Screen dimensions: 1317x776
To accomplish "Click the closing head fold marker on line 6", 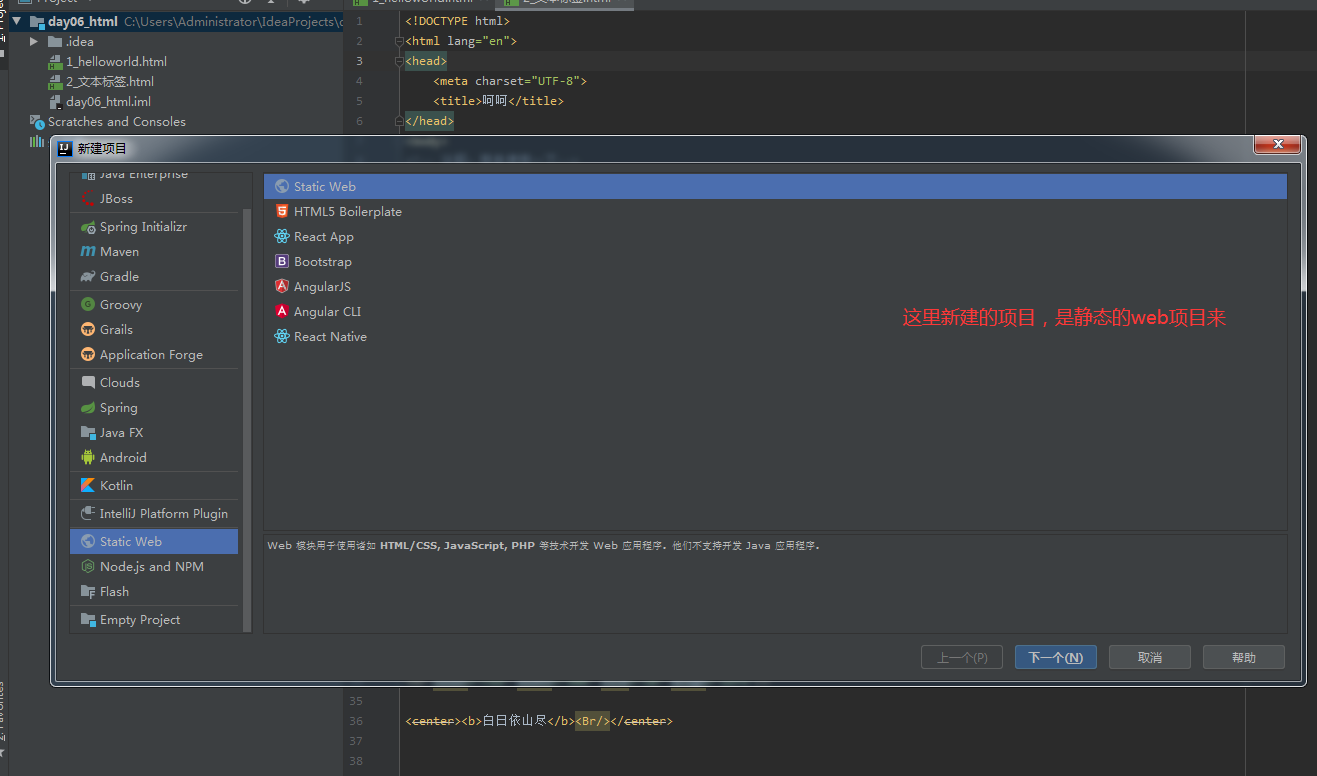I will (399, 121).
